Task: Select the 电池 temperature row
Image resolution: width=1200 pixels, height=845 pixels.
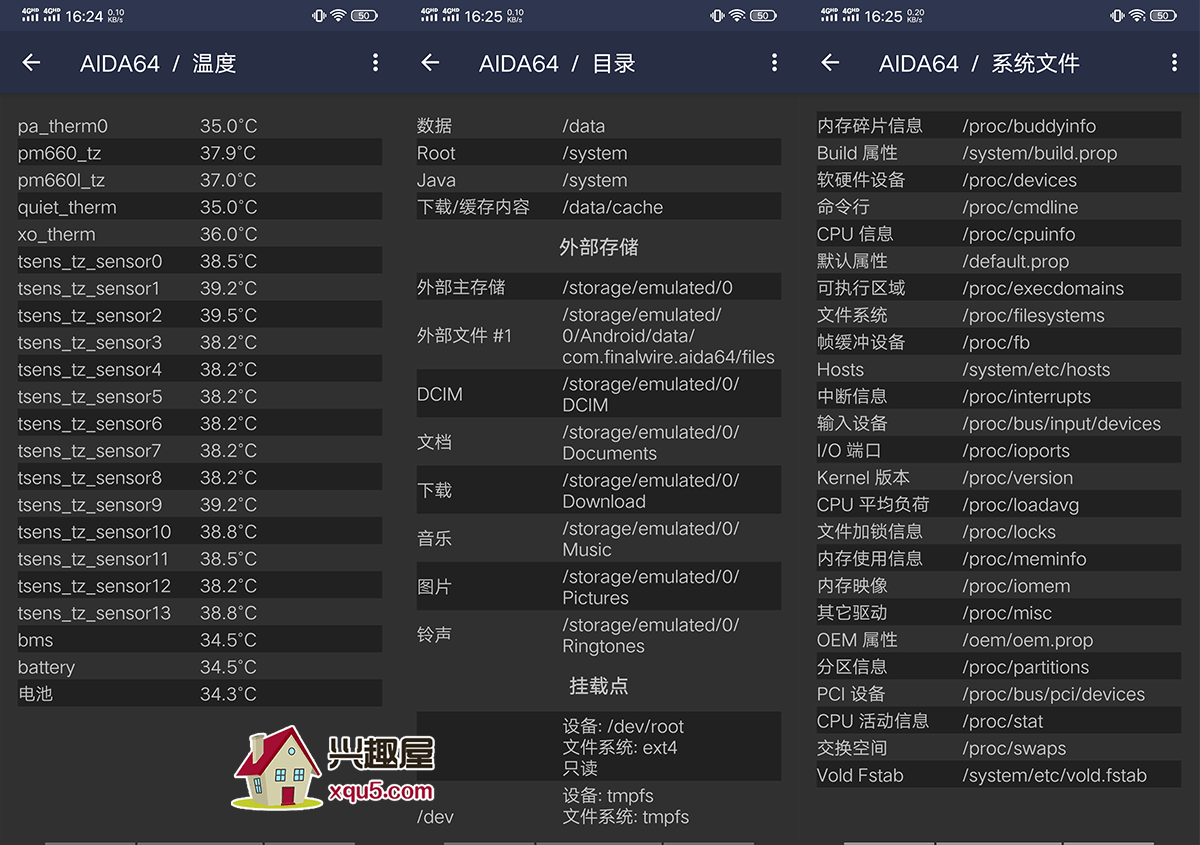Action: click(200, 693)
